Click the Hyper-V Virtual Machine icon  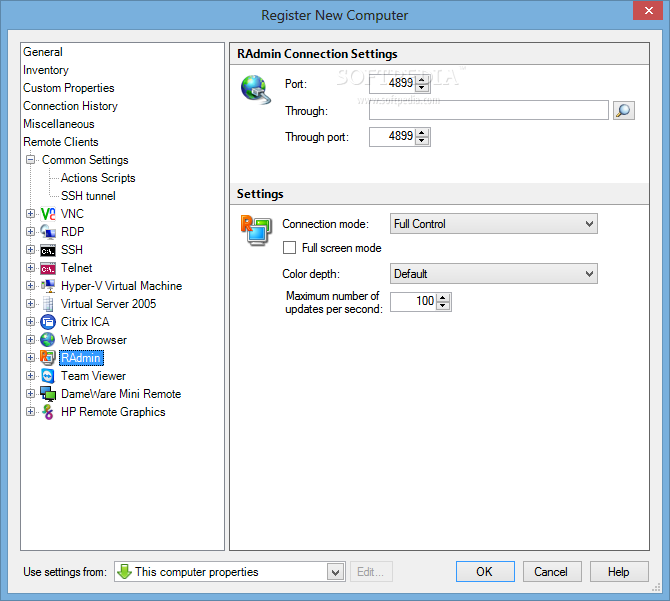[x=48, y=285]
